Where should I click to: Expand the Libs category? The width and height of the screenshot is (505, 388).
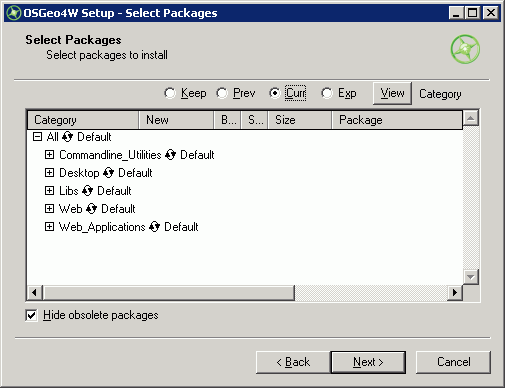tap(49, 191)
